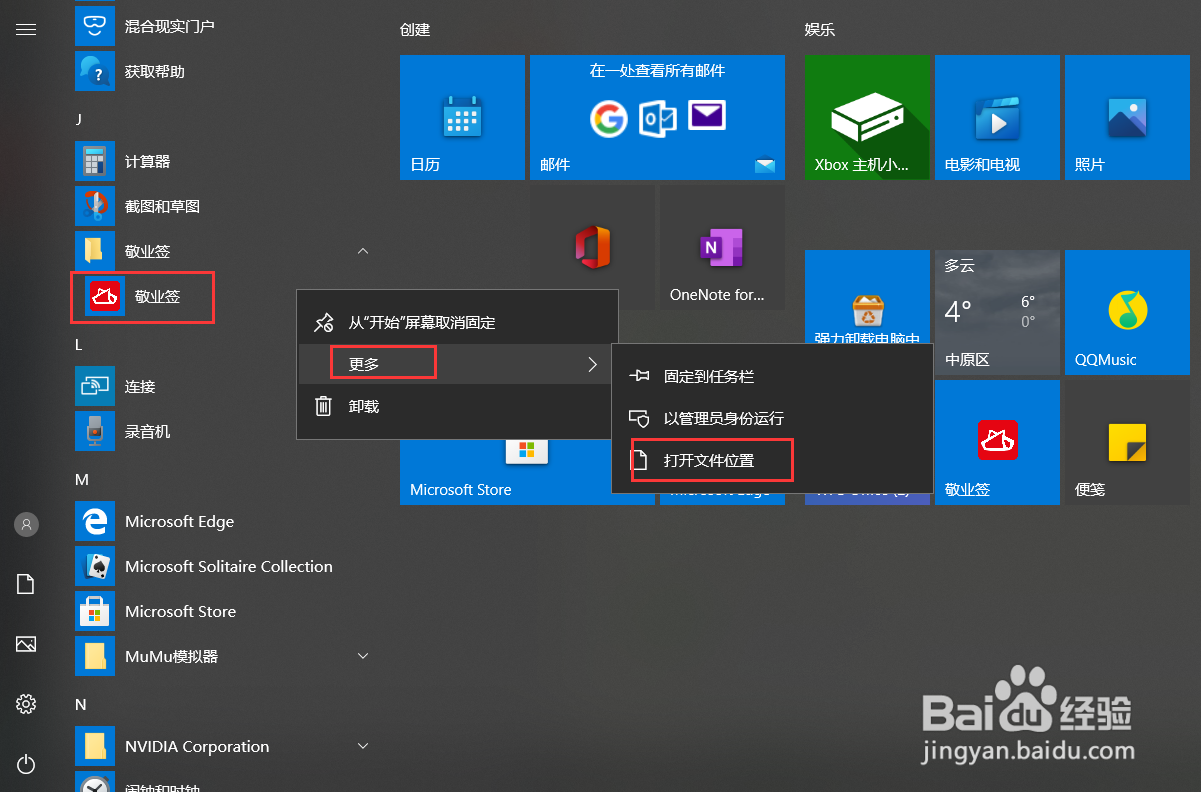This screenshot has width=1201, height=792.
Task: Open the 敬业签 tile in 娱乐 group
Action: pyautogui.click(x=997, y=442)
